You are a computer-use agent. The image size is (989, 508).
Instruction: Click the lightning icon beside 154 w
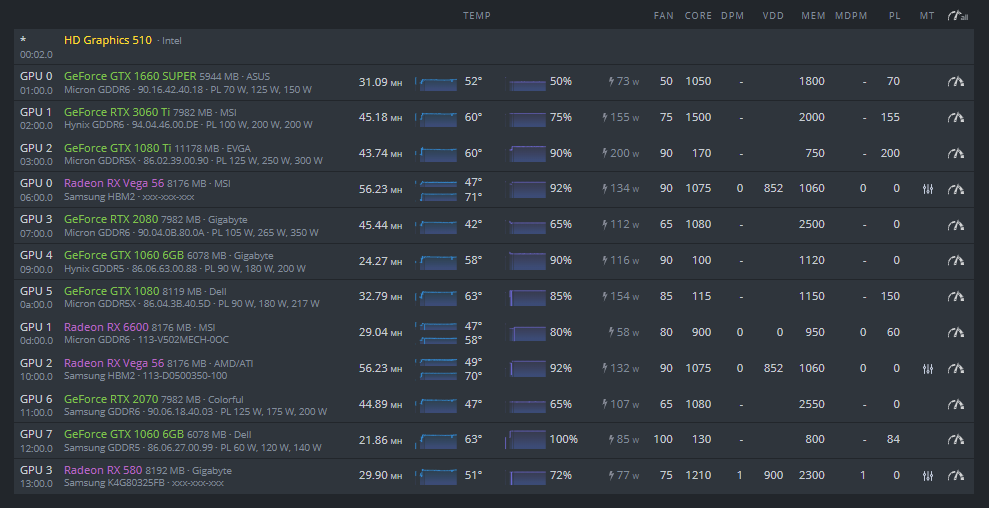point(606,297)
